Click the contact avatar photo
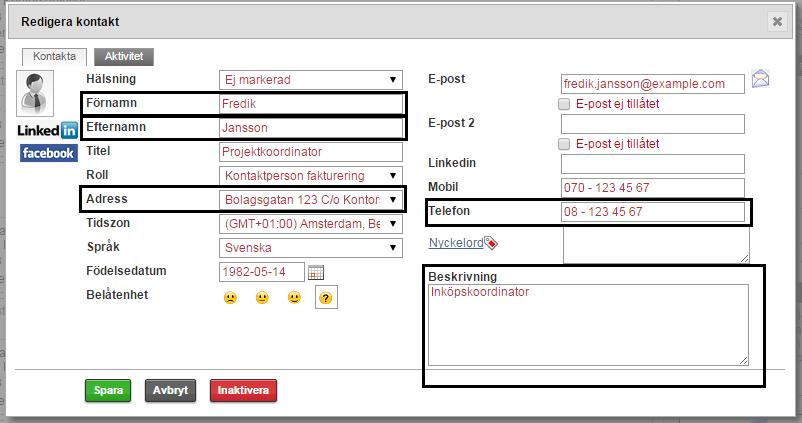This screenshot has height=423, width=802. (35, 94)
